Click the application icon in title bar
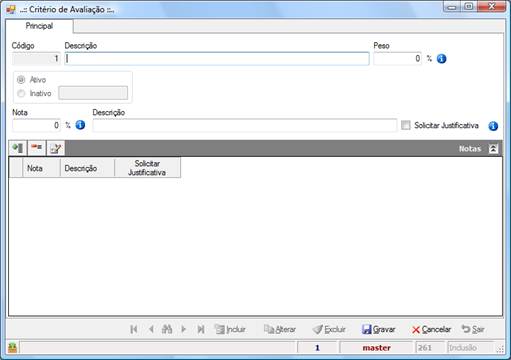 click(x=11, y=9)
